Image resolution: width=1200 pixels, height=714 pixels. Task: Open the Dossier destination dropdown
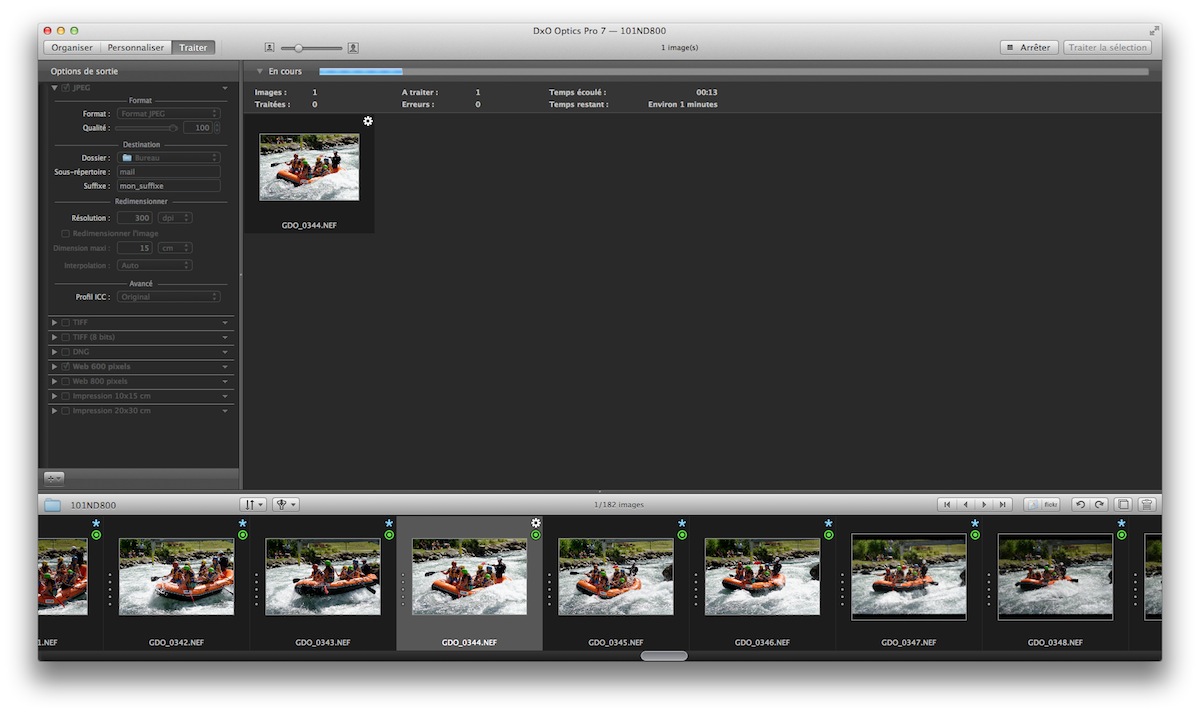pyautogui.click(x=169, y=158)
